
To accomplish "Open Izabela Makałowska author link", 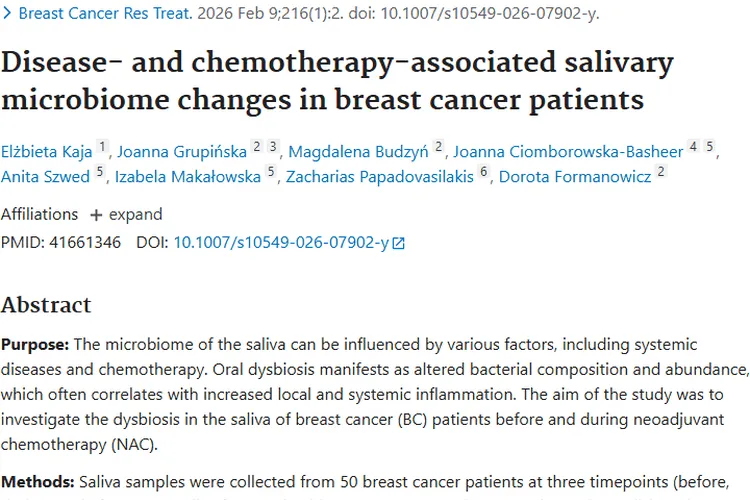I will [188, 178].
